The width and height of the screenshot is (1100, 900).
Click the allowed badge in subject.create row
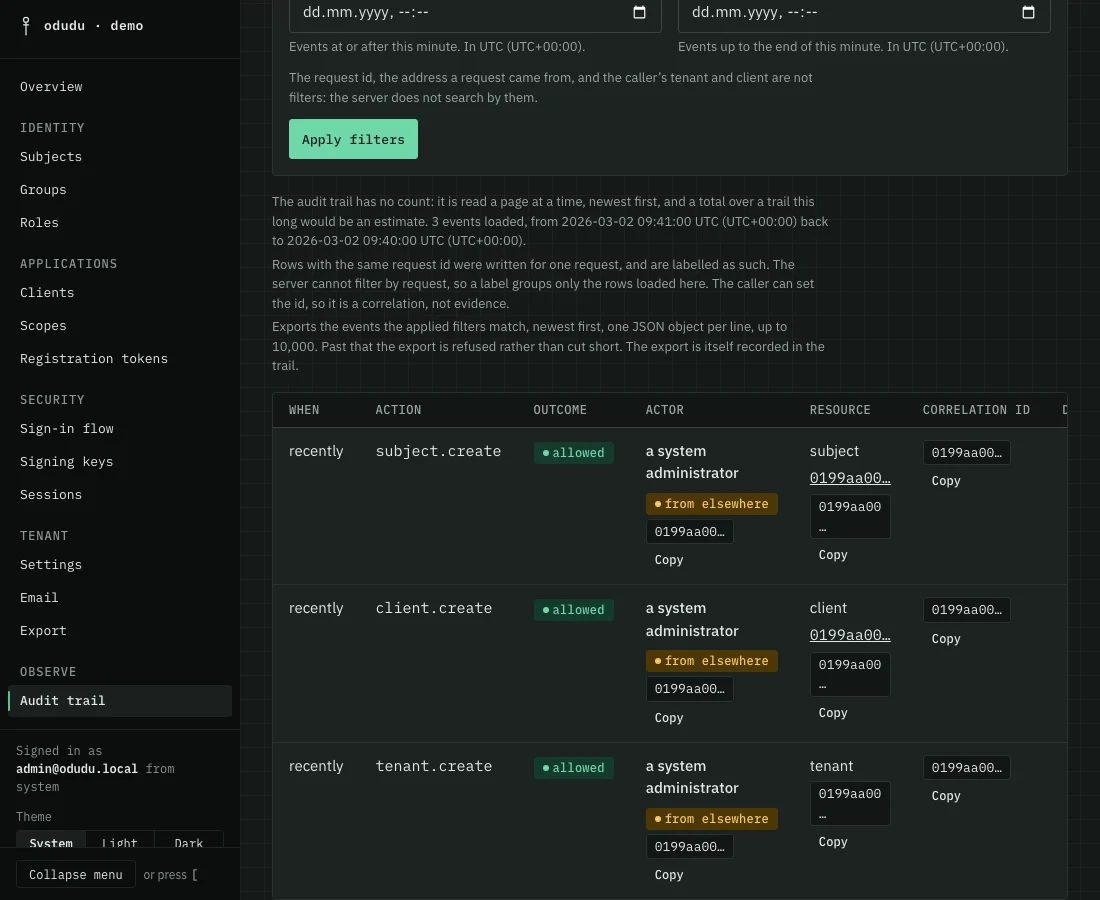pyautogui.click(x=573, y=452)
